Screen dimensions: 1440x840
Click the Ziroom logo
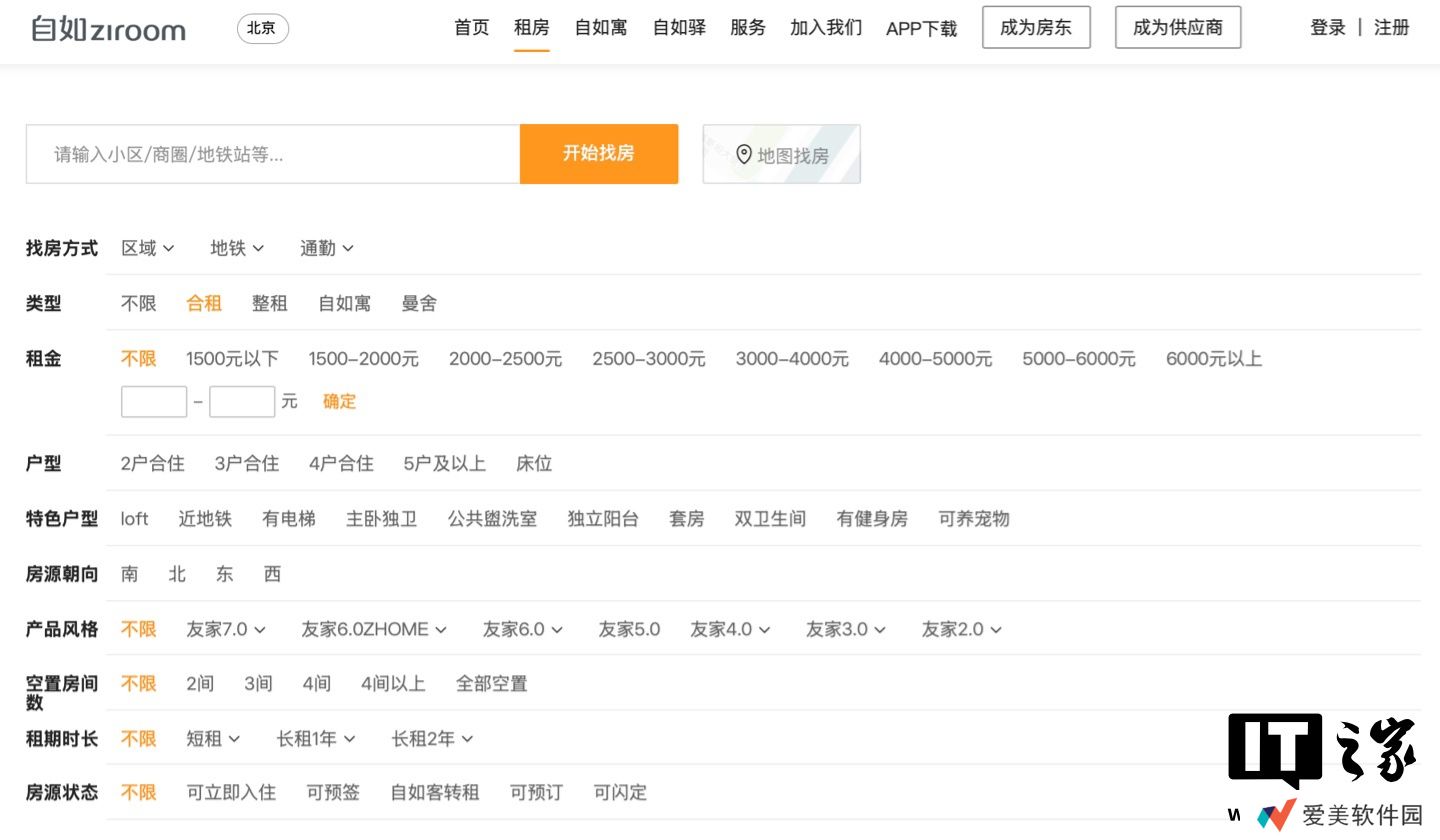tap(108, 28)
